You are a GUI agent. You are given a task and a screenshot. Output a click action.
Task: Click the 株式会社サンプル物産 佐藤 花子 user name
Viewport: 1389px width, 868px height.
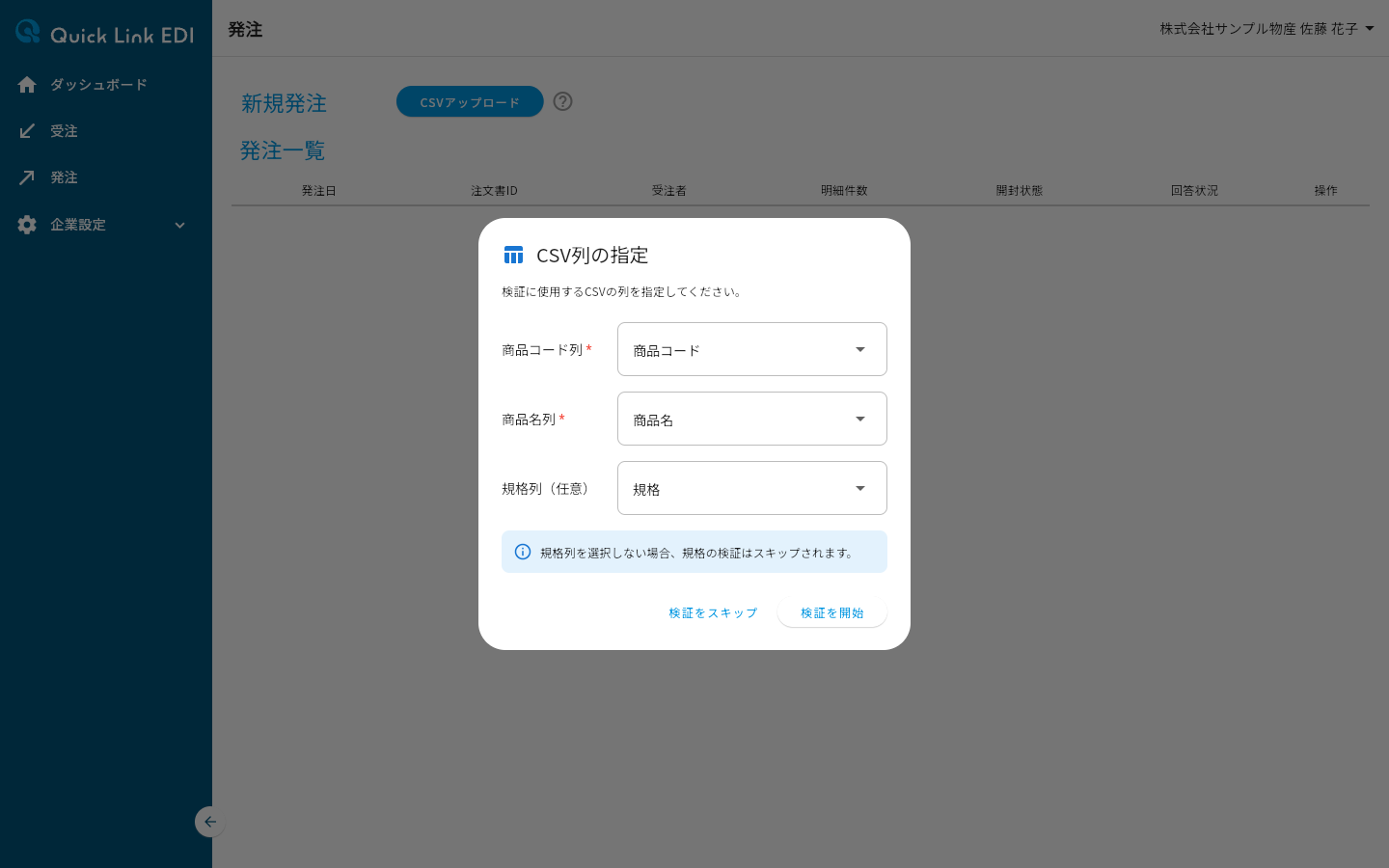point(1259,29)
